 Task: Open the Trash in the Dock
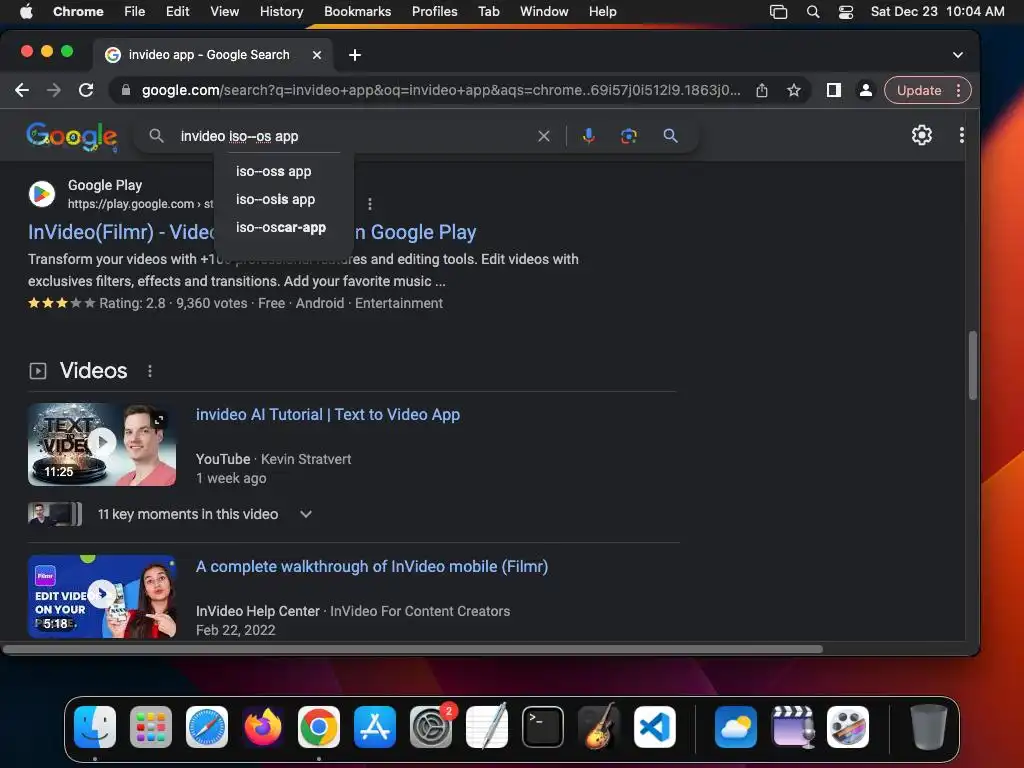[x=928, y=726]
